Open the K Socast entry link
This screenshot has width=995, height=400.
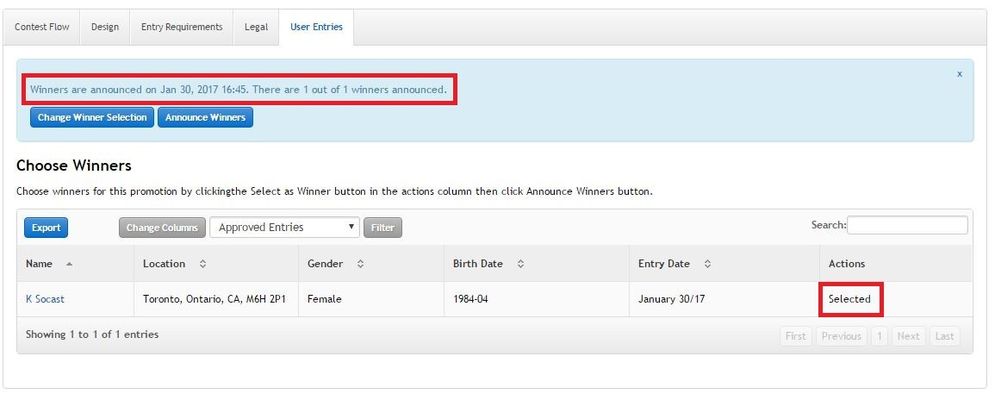pos(45,299)
